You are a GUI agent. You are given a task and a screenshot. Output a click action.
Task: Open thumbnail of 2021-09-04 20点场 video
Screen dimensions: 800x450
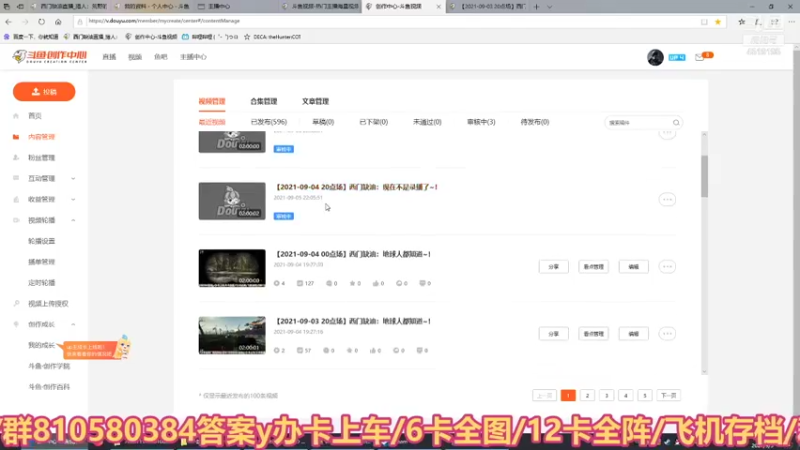tap(232, 201)
